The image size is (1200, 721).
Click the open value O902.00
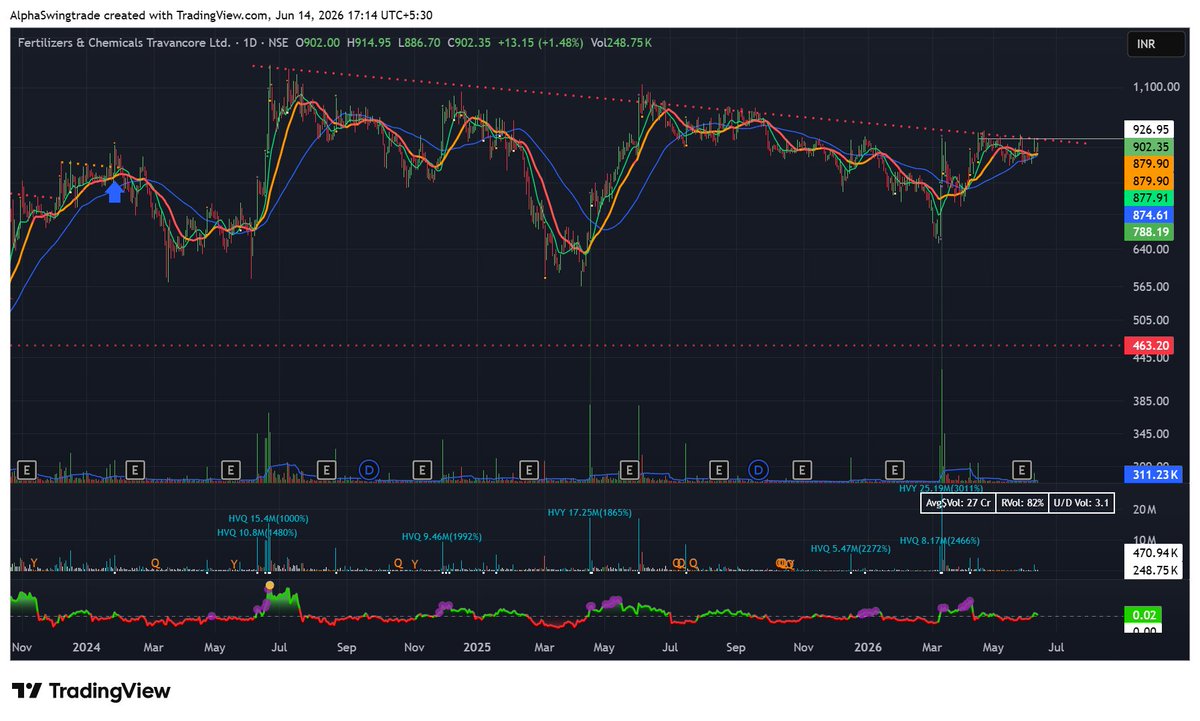tap(318, 44)
